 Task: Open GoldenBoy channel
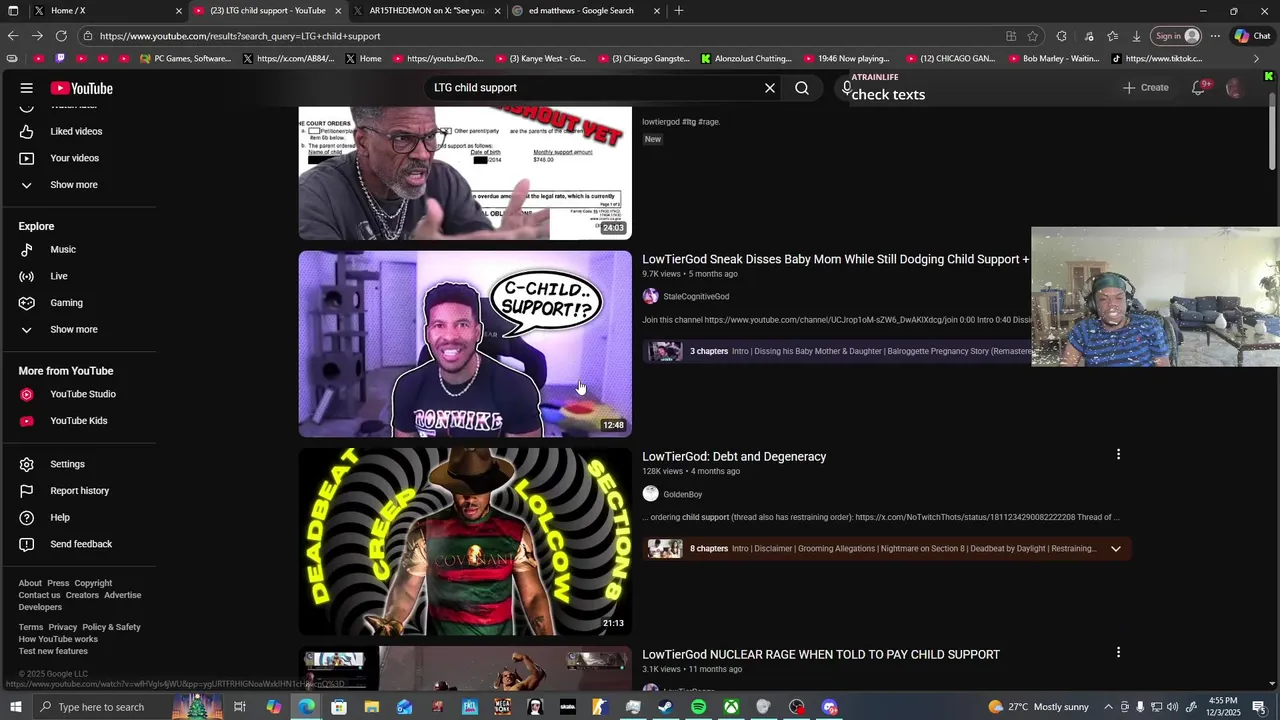pyautogui.click(x=683, y=494)
